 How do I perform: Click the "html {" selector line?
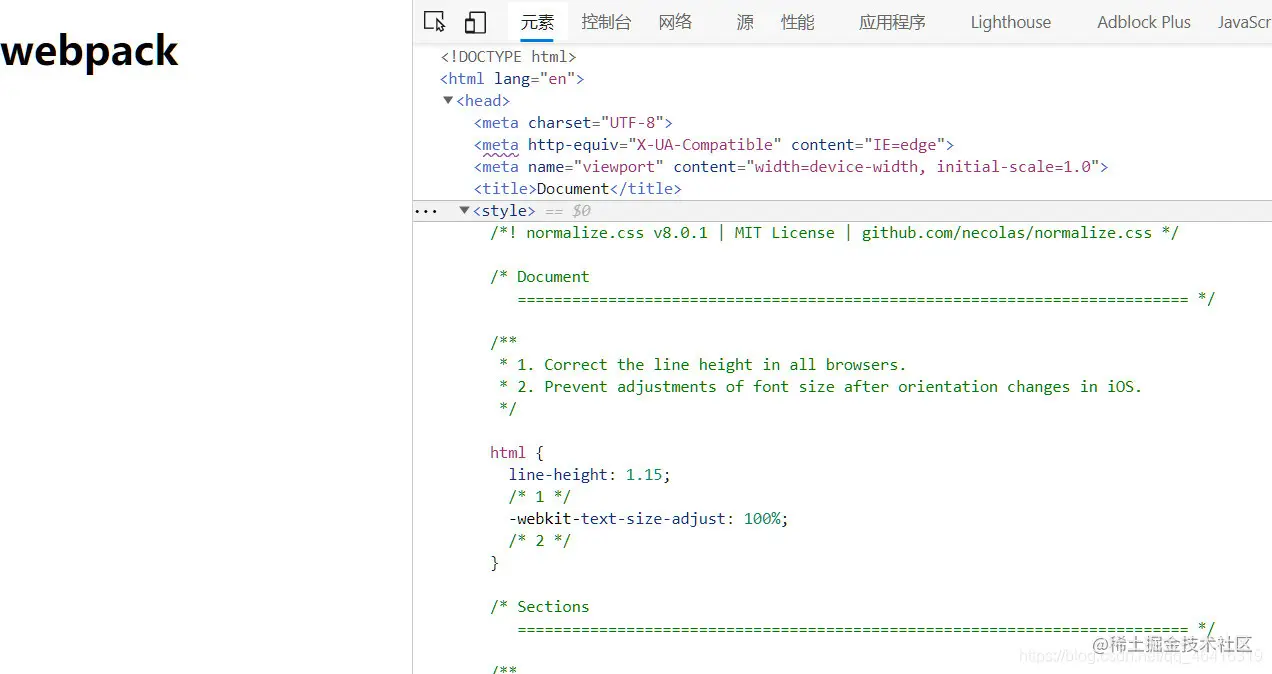[x=517, y=453]
